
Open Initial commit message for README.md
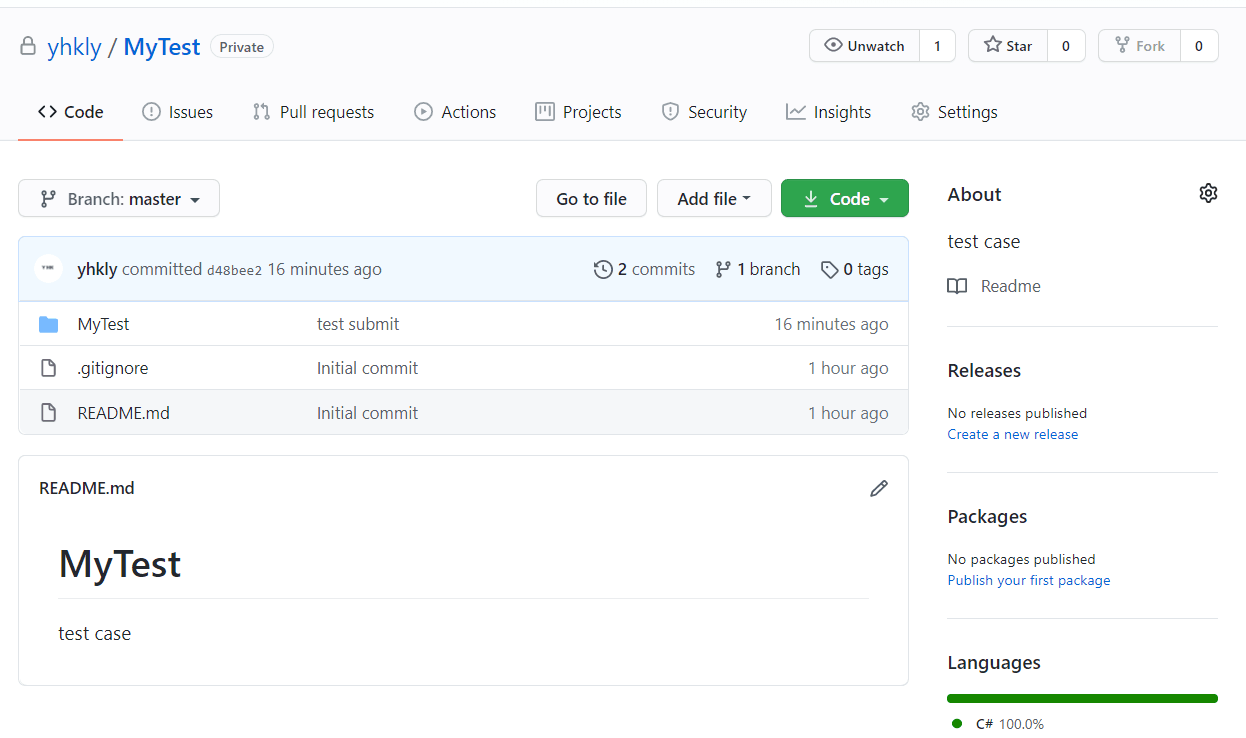click(367, 413)
